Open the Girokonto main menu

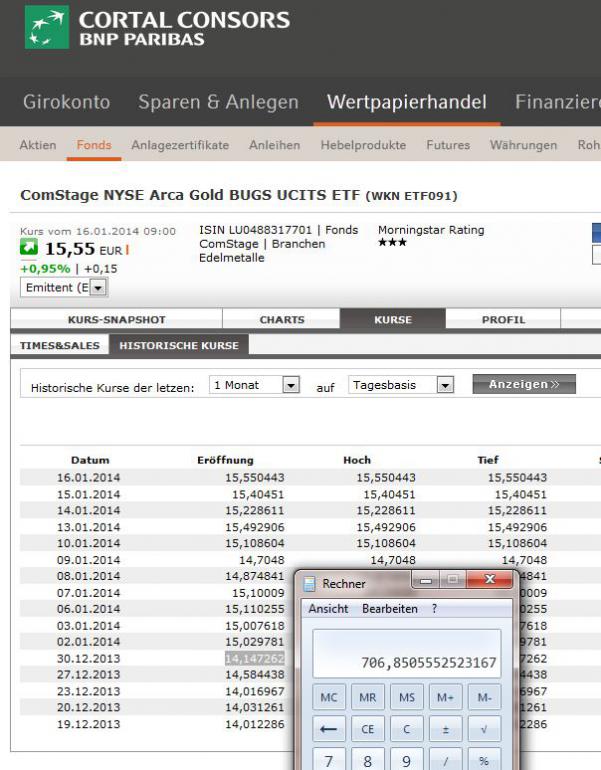66,102
